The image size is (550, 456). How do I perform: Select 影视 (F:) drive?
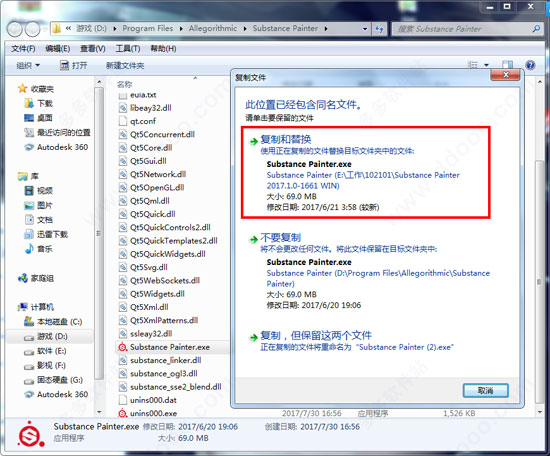pos(45,366)
